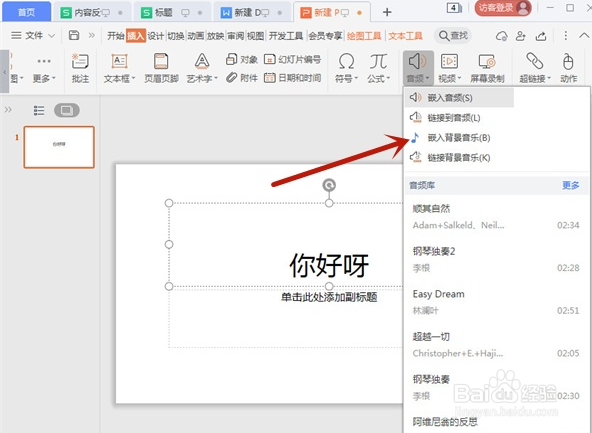Click the vertical three-dot options icon
Screen dimensions: 592x433
[x=565, y=35]
